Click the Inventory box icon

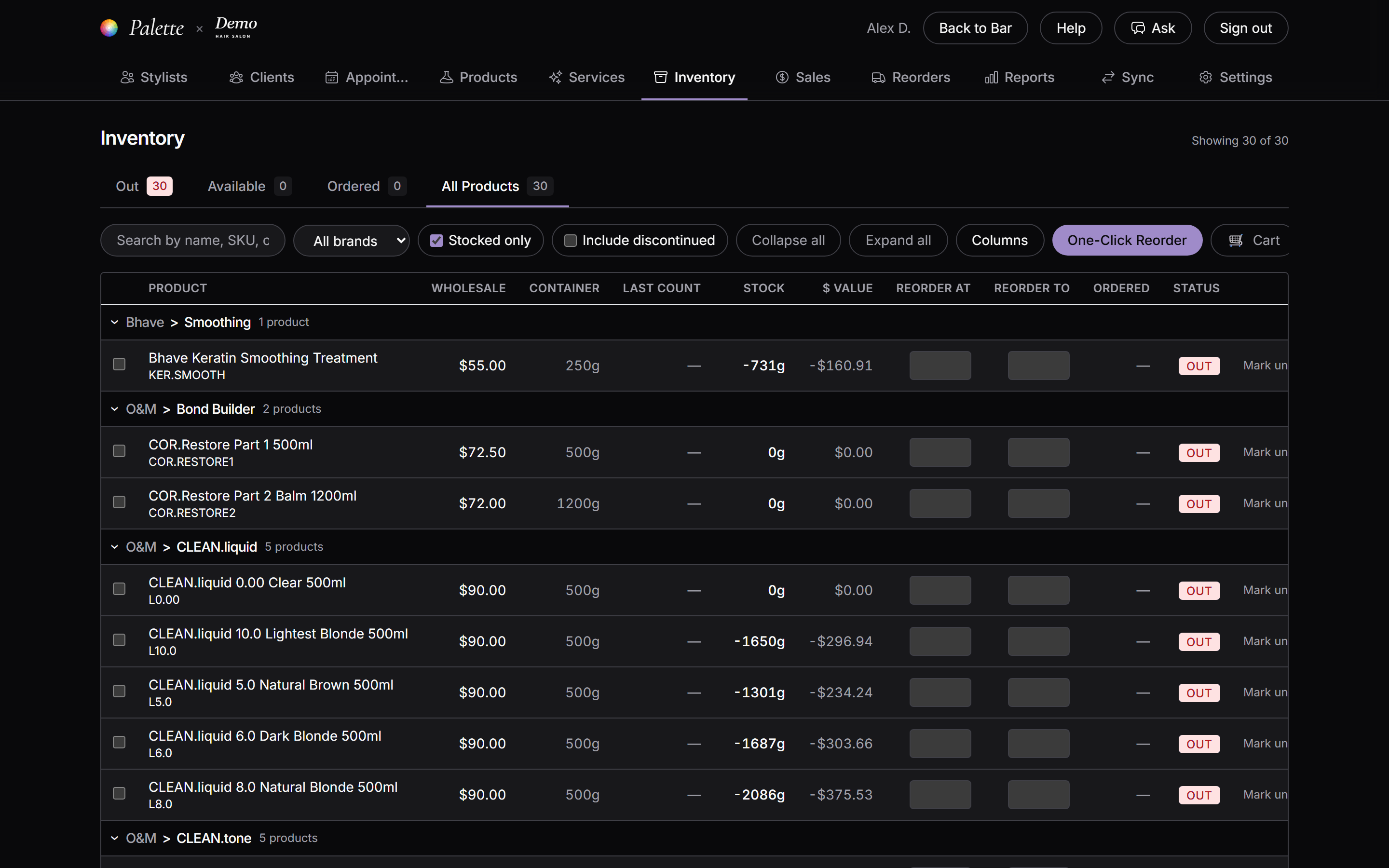click(661, 78)
